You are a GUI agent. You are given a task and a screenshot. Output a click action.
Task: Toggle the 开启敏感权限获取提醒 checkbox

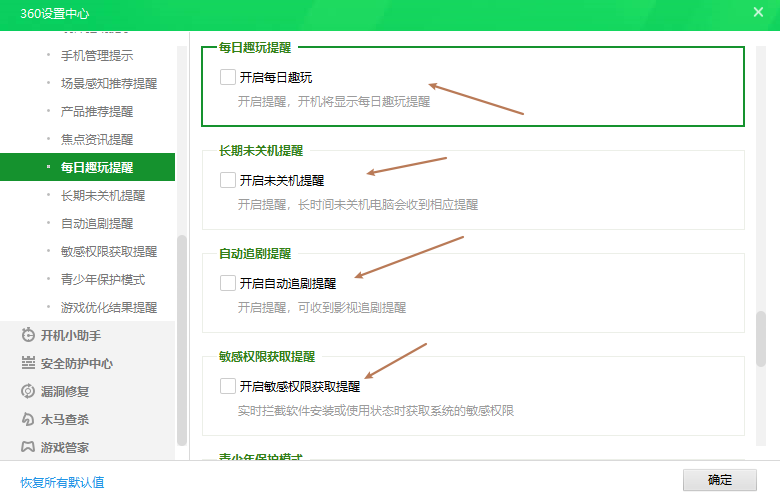click(x=228, y=386)
